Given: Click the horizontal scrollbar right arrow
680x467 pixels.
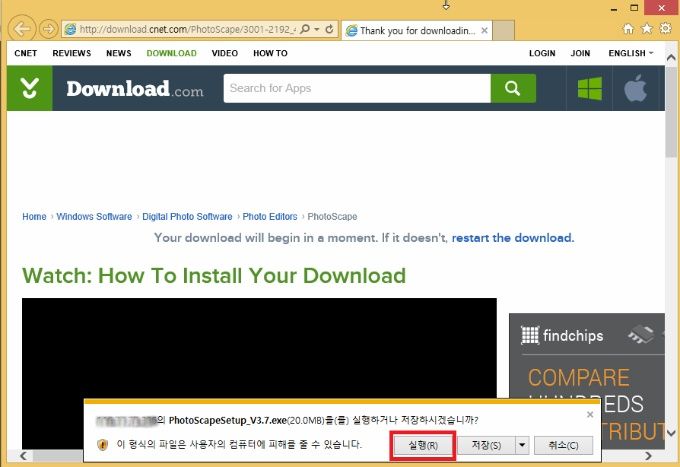Looking at the screenshot, I should (648, 455).
